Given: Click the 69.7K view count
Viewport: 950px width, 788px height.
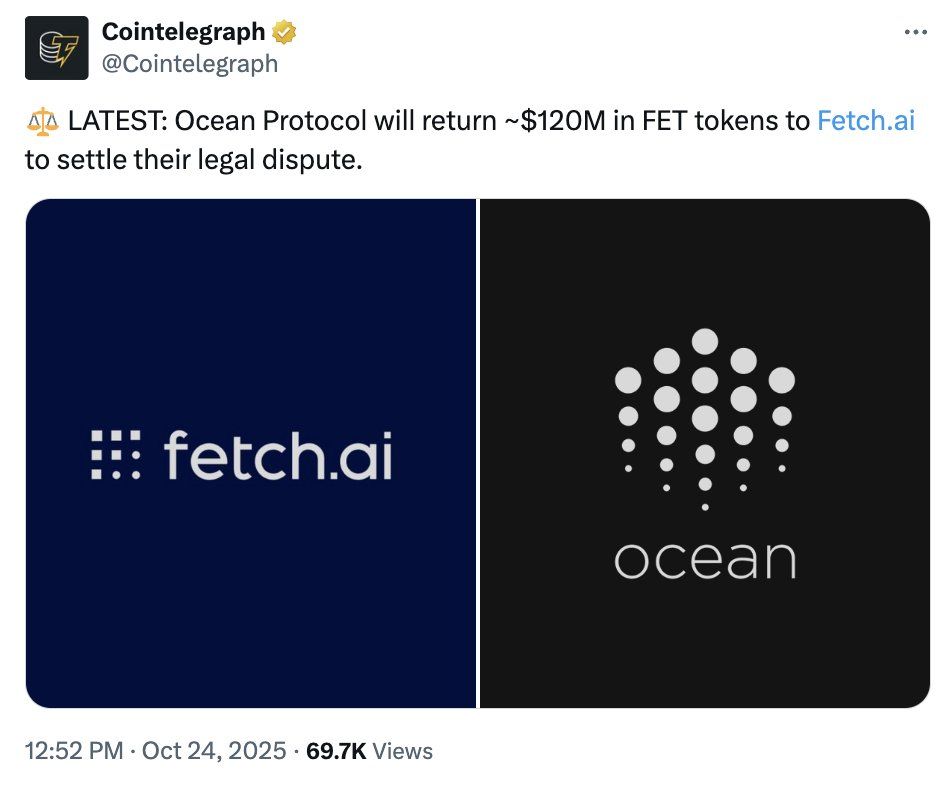Looking at the screenshot, I should (x=335, y=751).
